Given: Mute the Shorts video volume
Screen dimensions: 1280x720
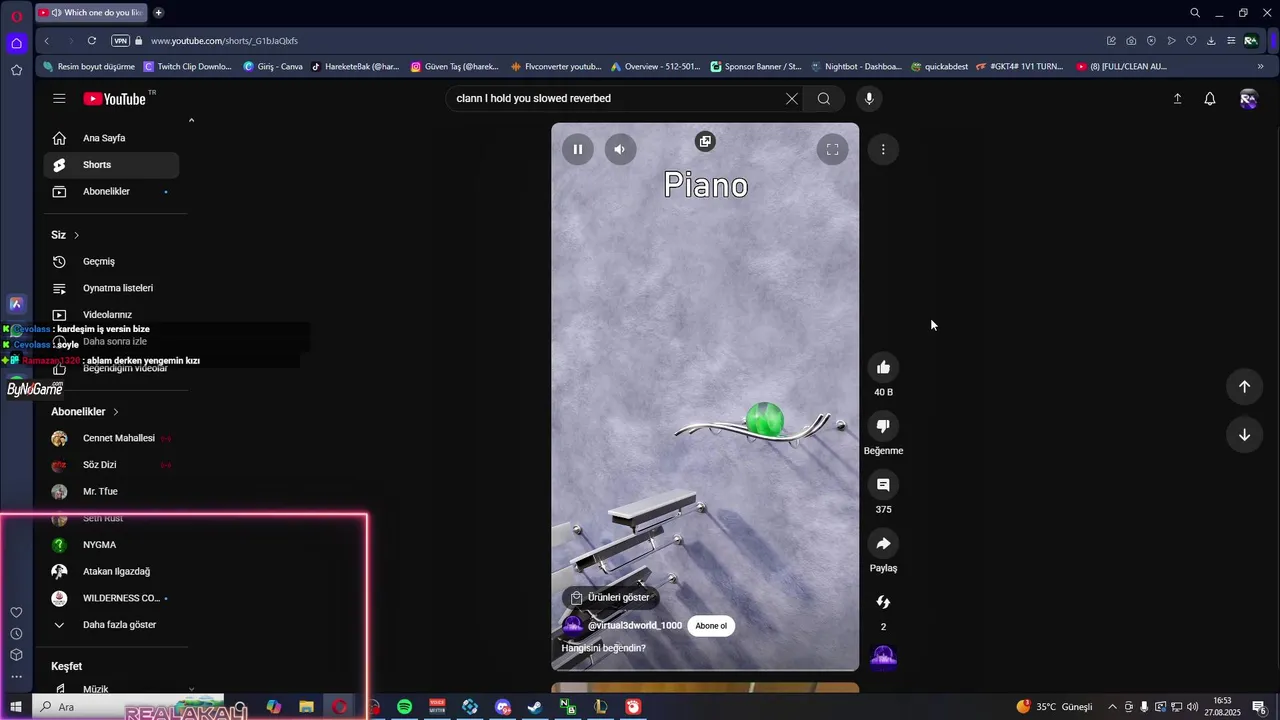Looking at the screenshot, I should 620,149.
